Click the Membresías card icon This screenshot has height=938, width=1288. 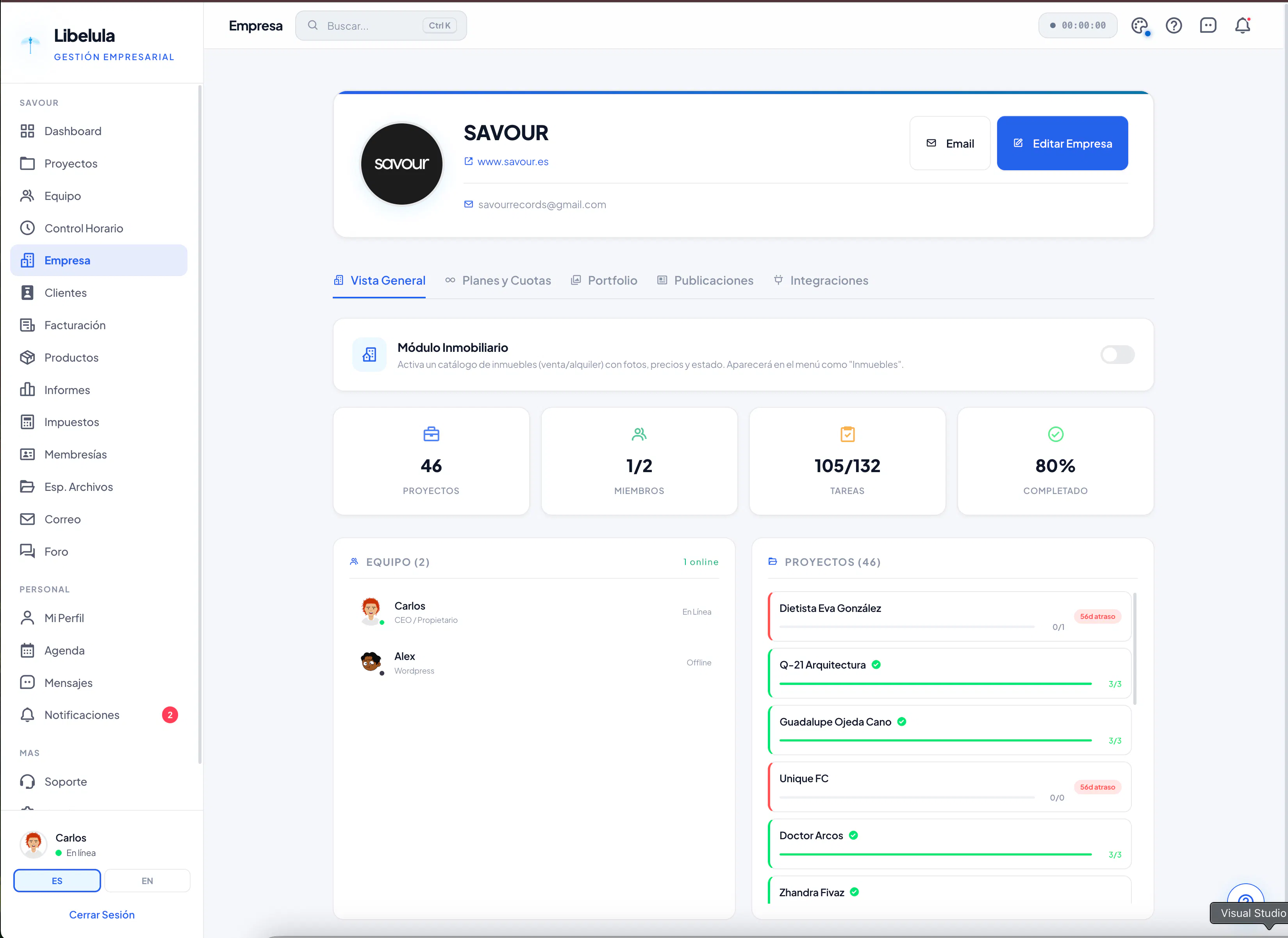pos(27,454)
